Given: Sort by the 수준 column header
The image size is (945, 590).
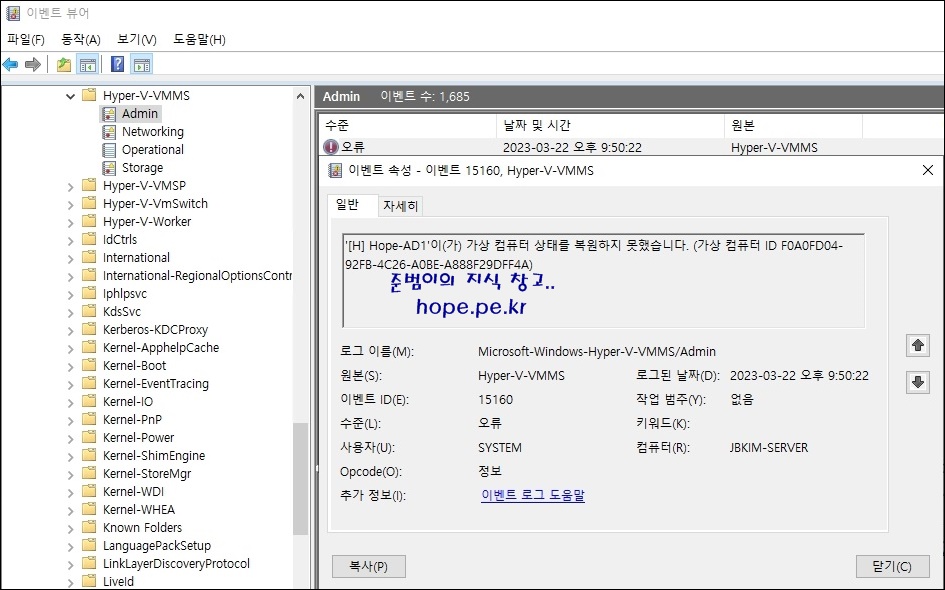Looking at the screenshot, I should [x=407, y=125].
